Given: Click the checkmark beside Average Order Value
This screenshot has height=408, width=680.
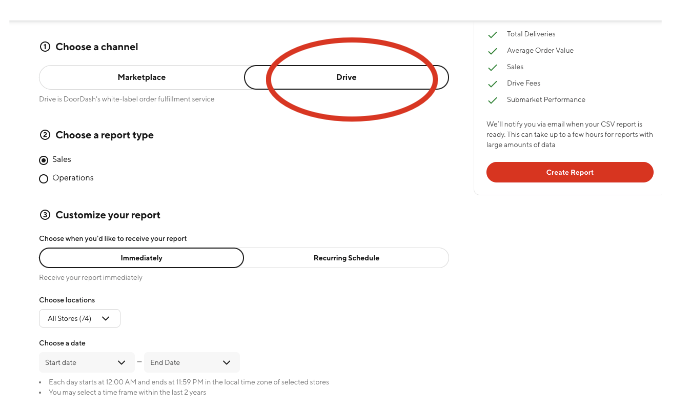Looking at the screenshot, I should [492, 51].
